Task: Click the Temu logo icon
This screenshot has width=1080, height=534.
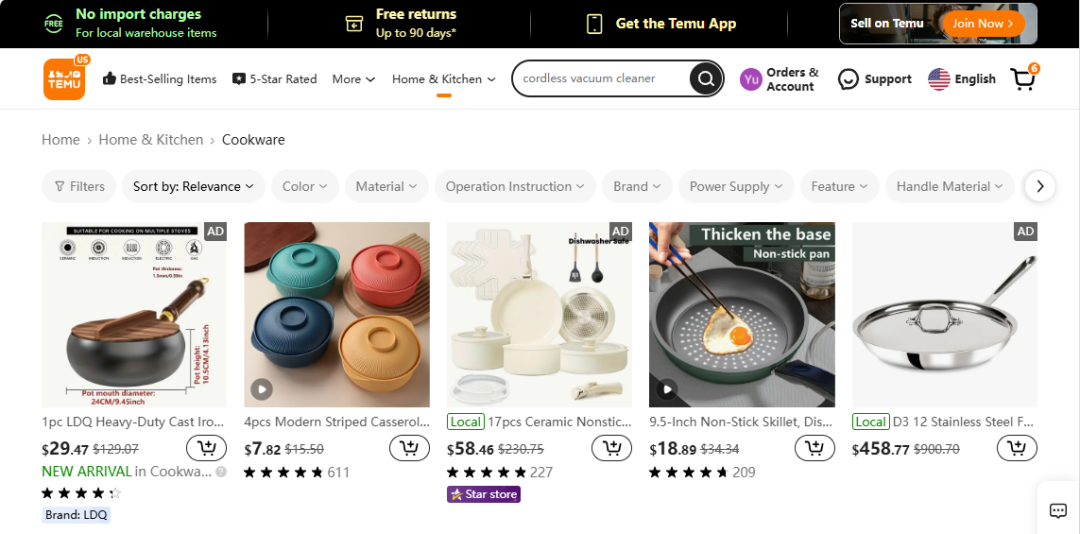Action: click(64, 79)
